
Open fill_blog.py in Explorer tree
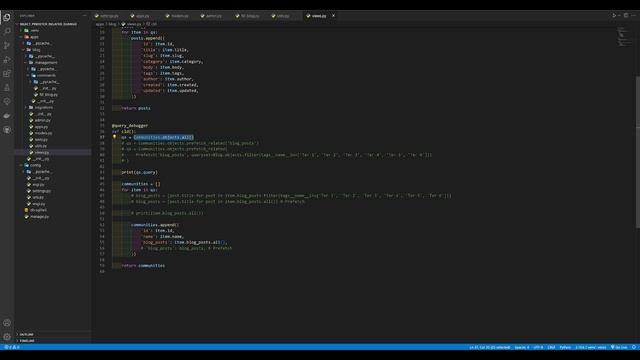49,95
